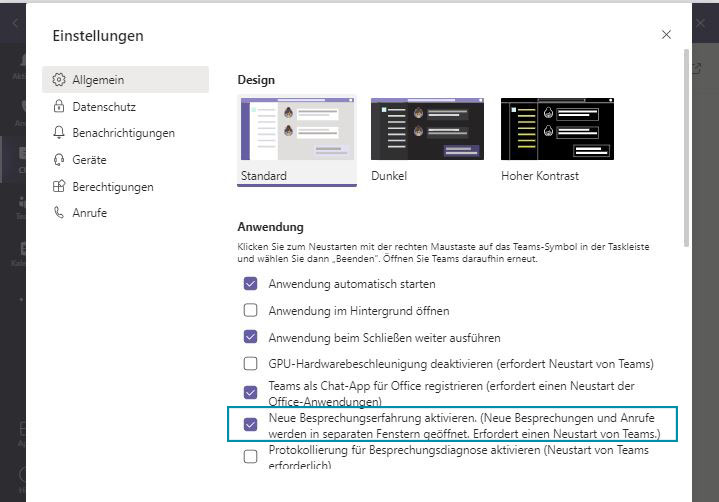
Task: Click the bell icon beside Benachrichtigungen
Action: 59,132
